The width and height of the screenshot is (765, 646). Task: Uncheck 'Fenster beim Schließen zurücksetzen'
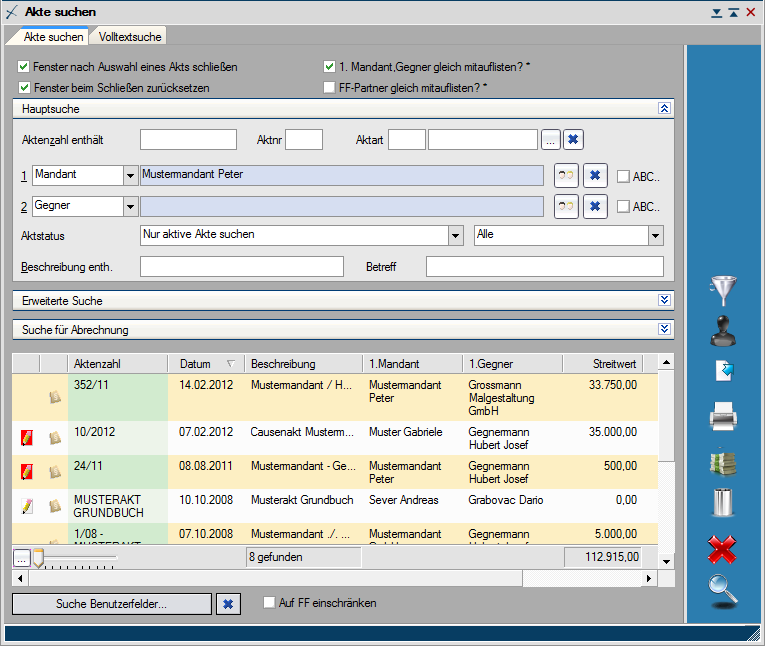pyautogui.click(x=24, y=88)
